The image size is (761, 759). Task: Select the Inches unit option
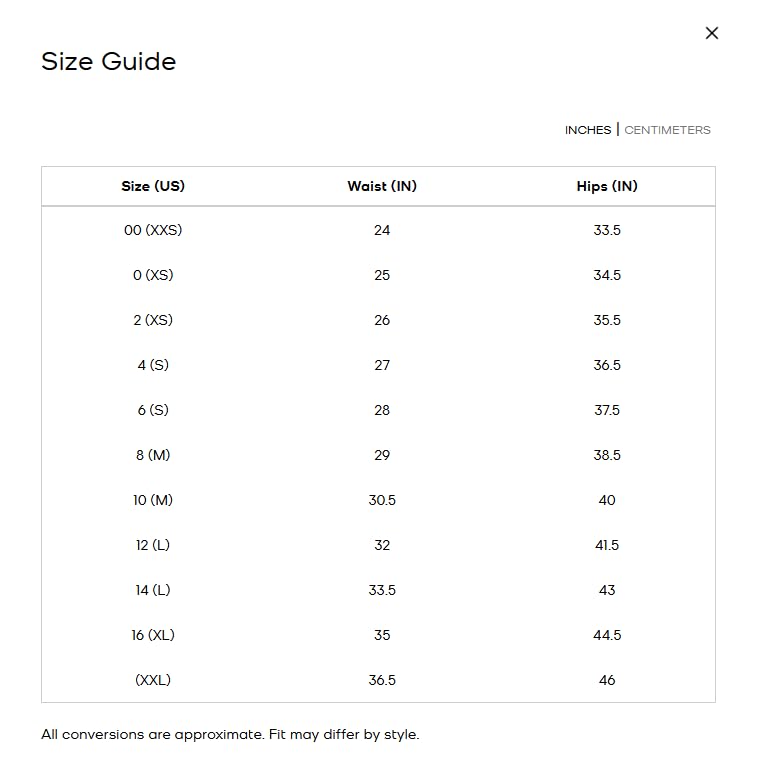(x=588, y=130)
